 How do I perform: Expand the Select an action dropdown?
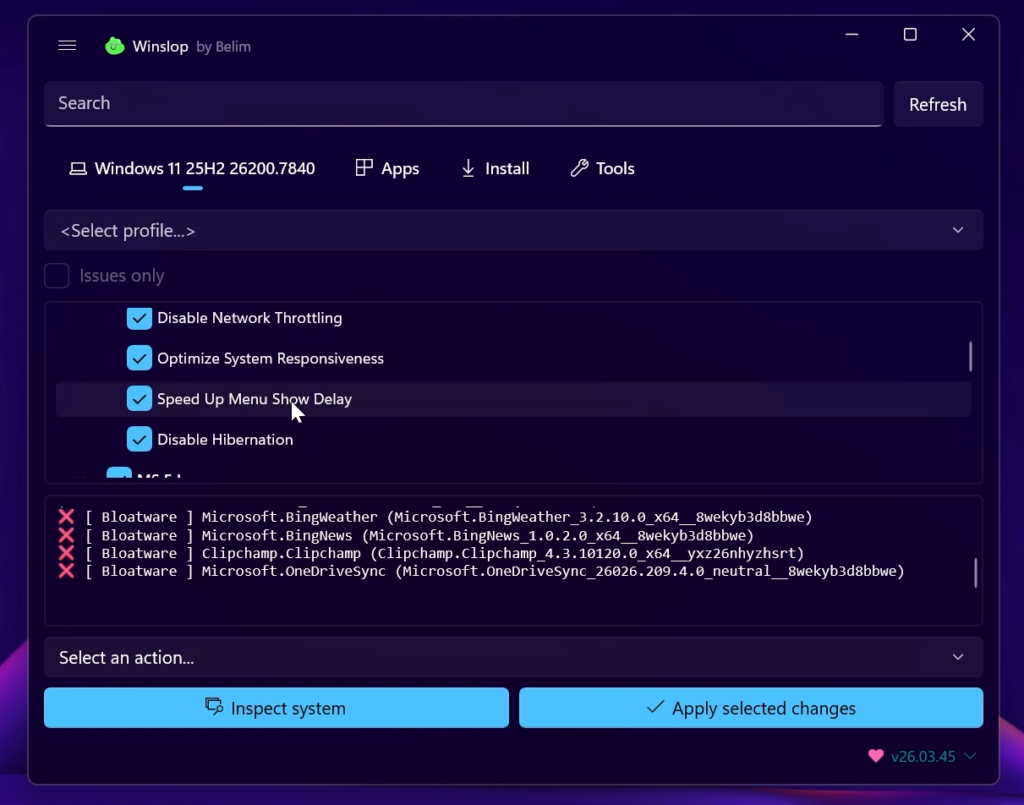513,657
